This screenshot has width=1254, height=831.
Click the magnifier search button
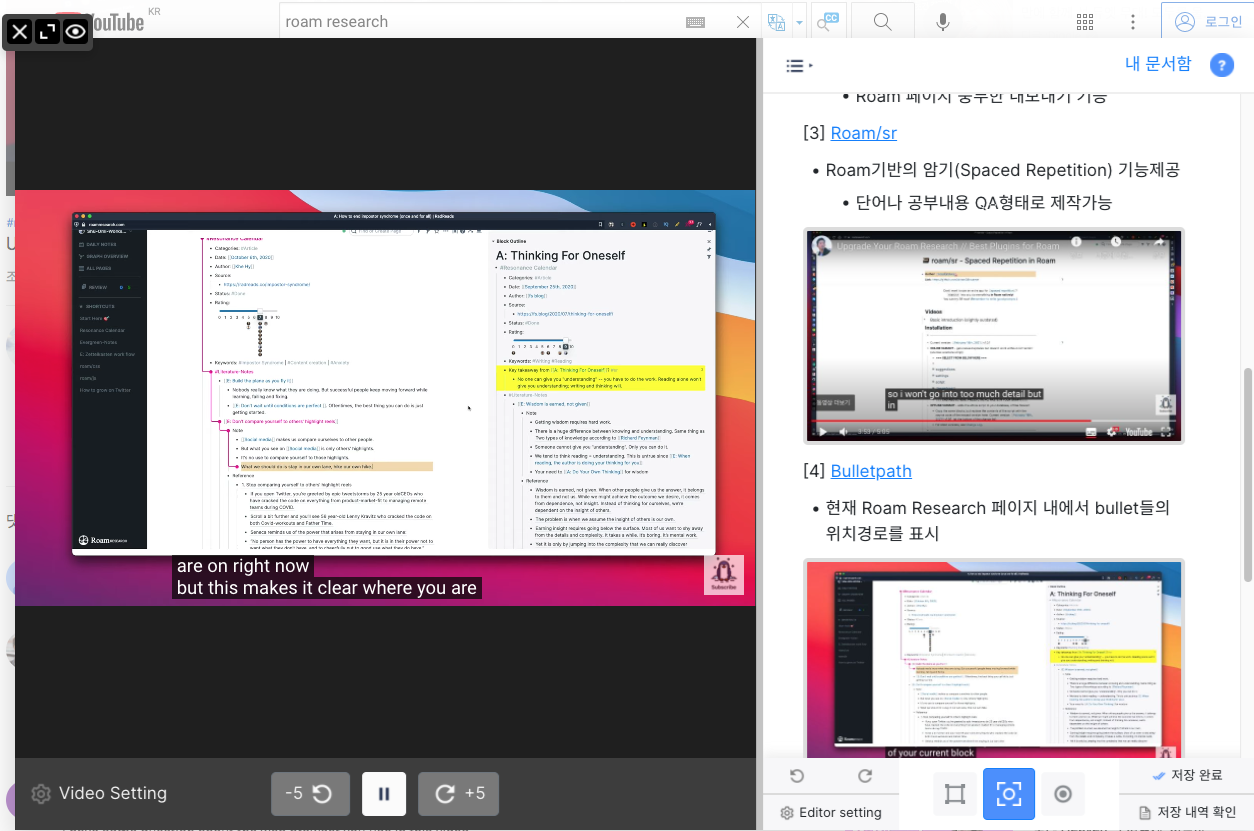(883, 21)
